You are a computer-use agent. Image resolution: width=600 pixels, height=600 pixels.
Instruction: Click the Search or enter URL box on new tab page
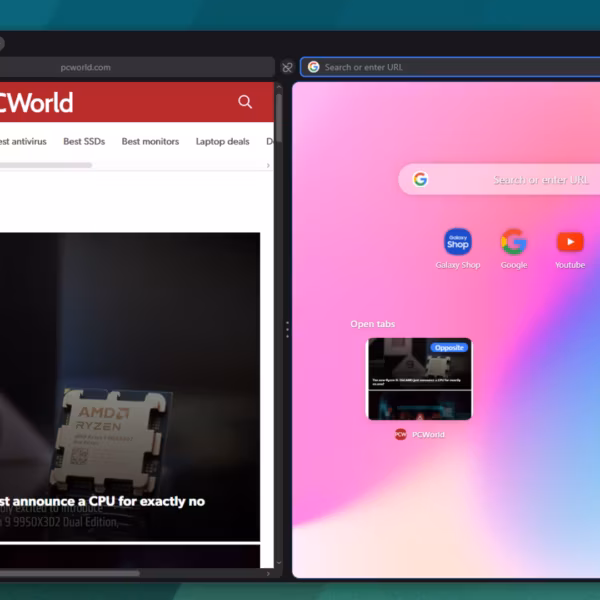click(499, 179)
